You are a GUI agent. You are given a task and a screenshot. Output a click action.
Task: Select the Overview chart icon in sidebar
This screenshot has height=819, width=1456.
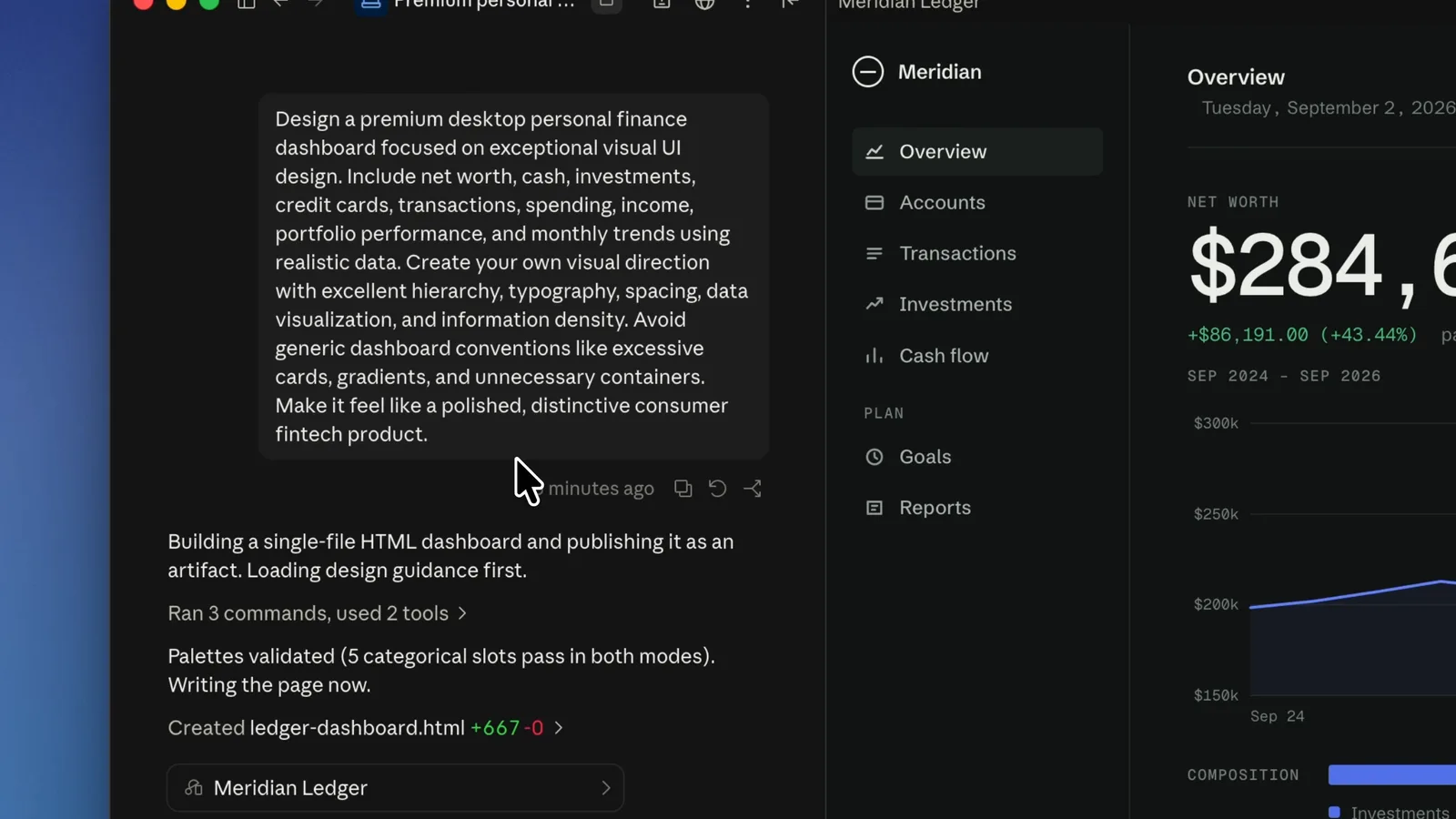click(x=875, y=152)
